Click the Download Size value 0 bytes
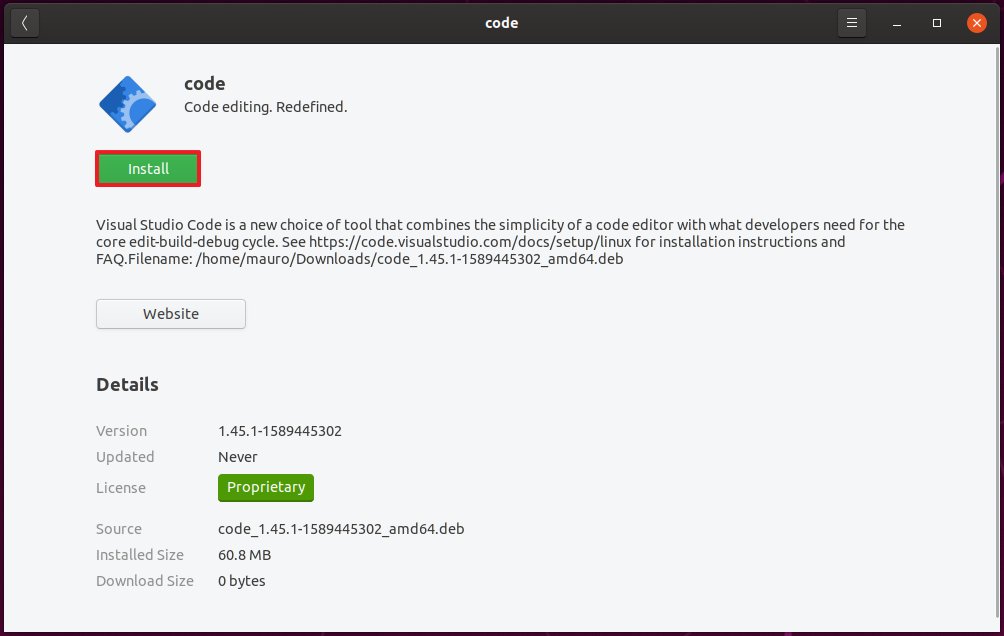This screenshot has width=1004, height=636. pyautogui.click(x=242, y=581)
